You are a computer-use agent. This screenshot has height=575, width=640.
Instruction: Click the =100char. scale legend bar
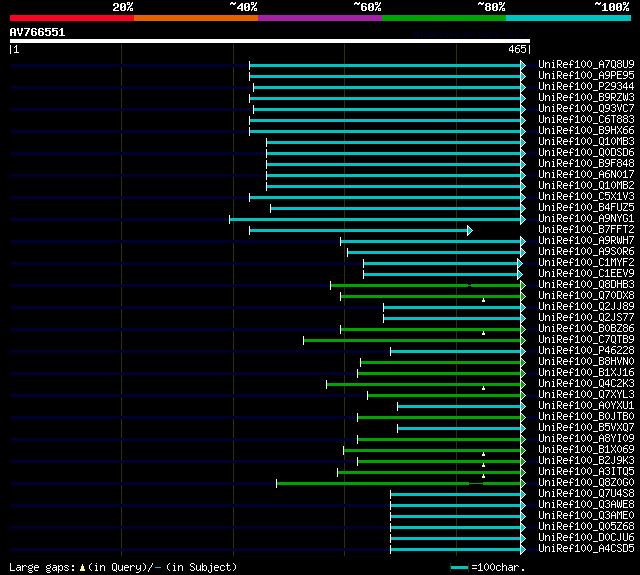[x=460, y=568]
